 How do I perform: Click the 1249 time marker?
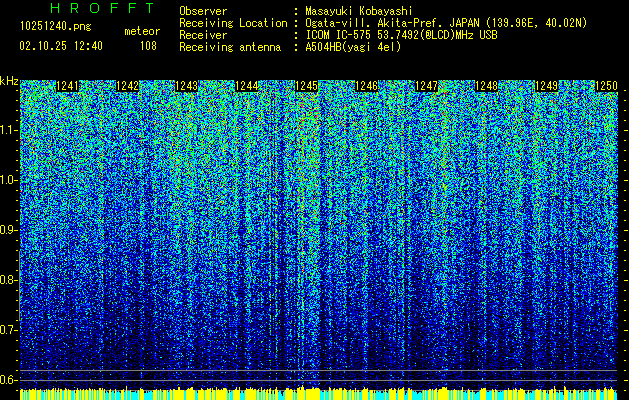[x=546, y=86]
